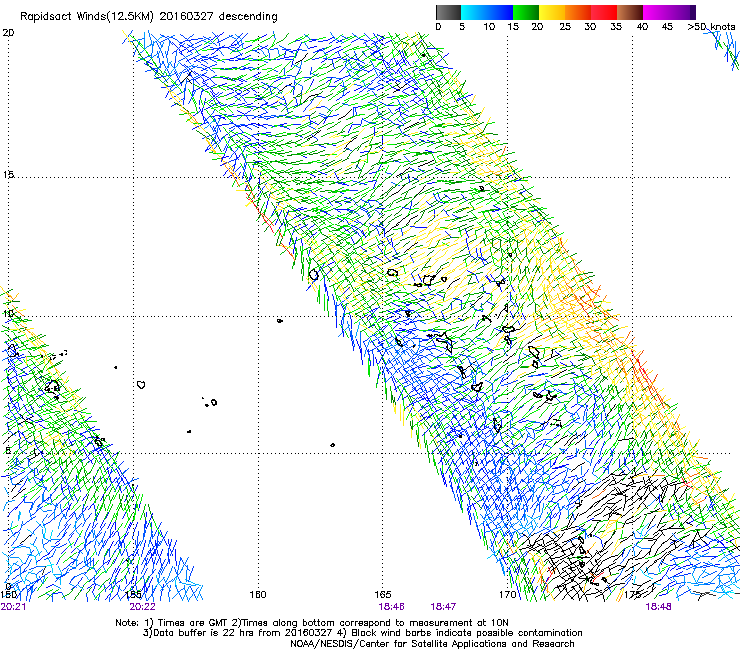Screen dimensions: 740x650
Task: Click the longitude label '155'
Action: (134, 594)
